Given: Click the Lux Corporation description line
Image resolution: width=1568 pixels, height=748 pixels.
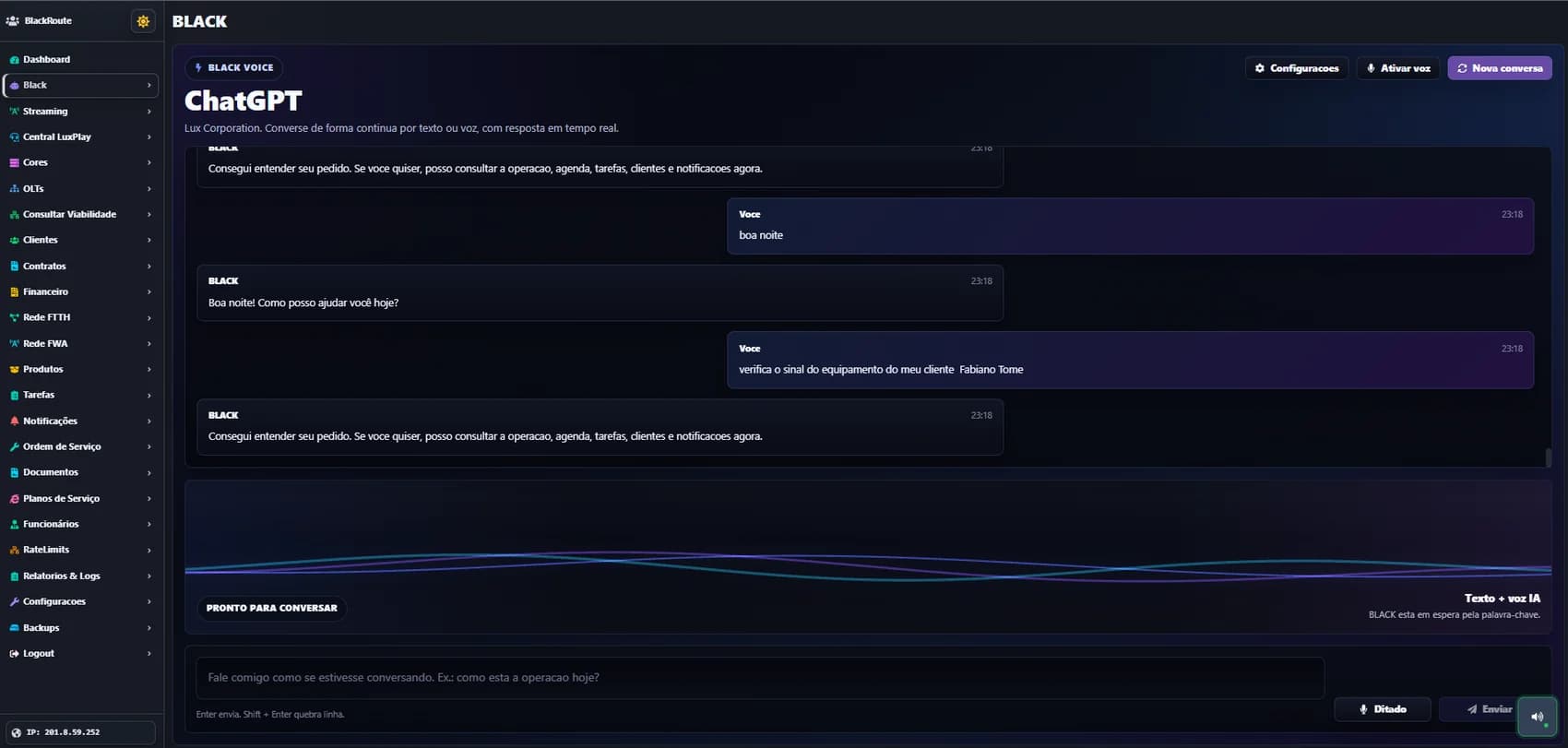Looking at the screenshot, I should tap(401, 128).
